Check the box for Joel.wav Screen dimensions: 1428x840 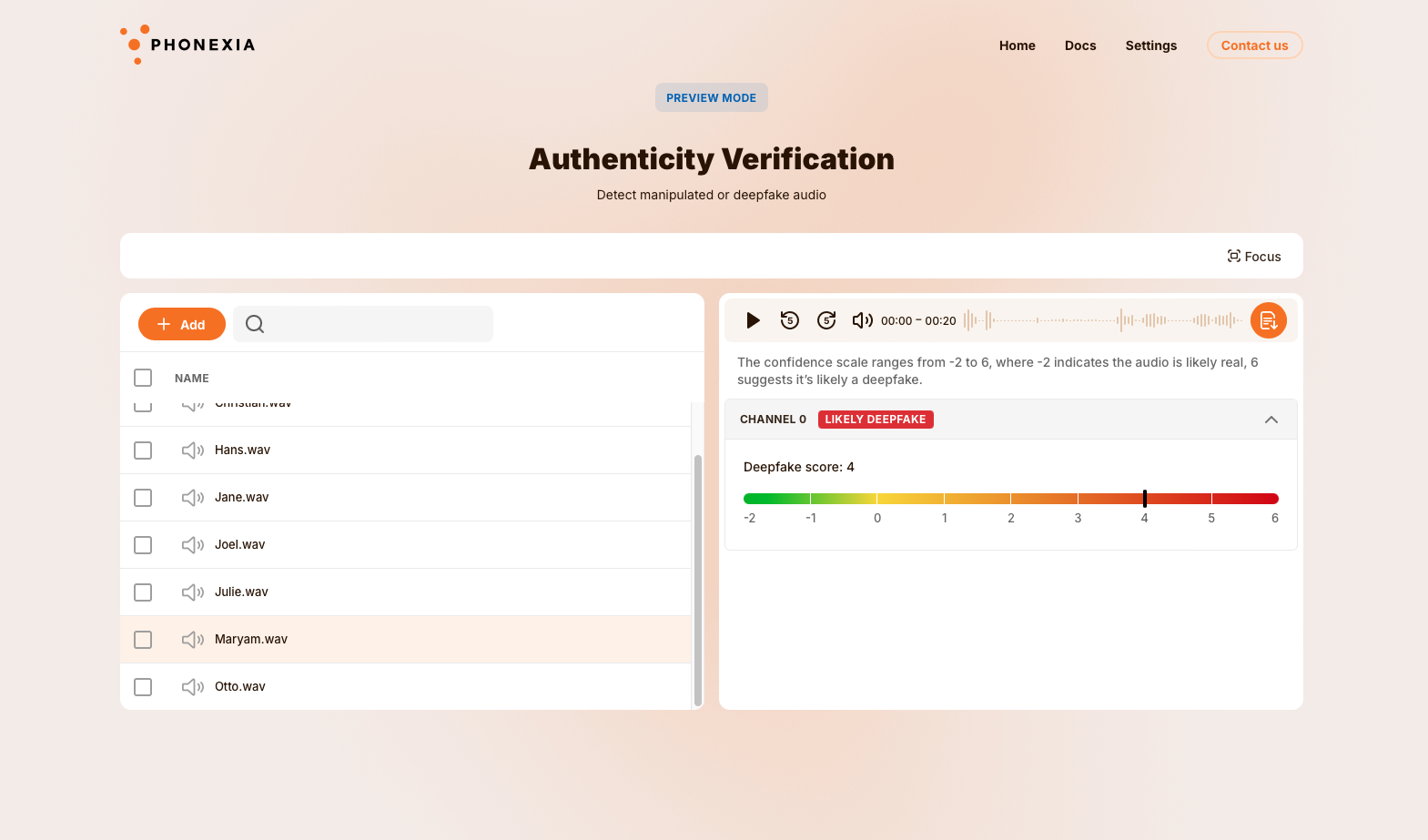pos(143,545)
